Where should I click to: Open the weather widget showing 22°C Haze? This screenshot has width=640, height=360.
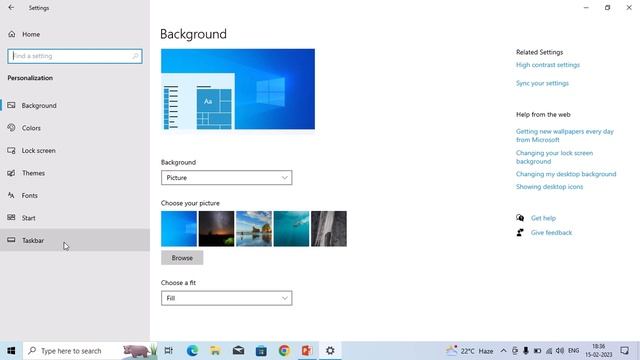(x=469, y=351)
